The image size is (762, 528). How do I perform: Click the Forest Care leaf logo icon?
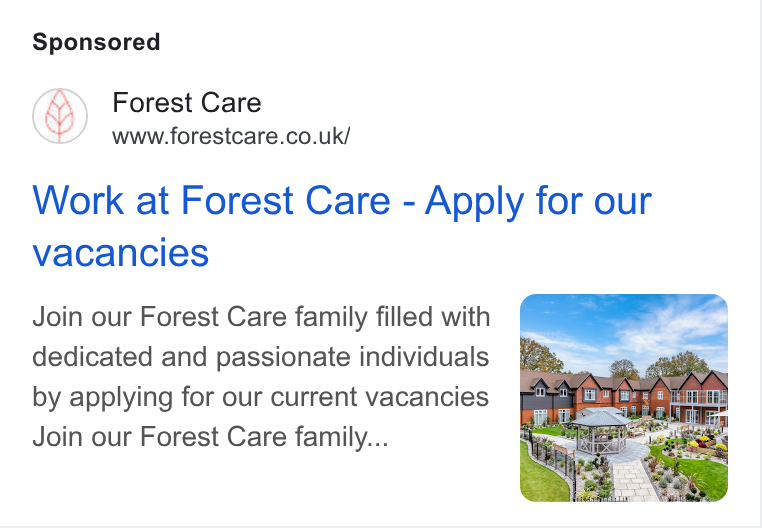point(60,116)
